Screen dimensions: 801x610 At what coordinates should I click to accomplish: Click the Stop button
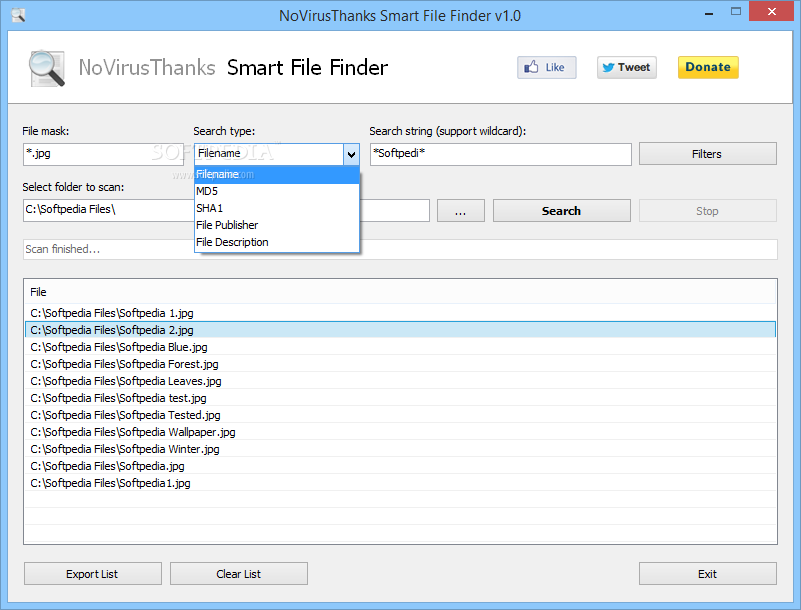[x=708, y=210]
